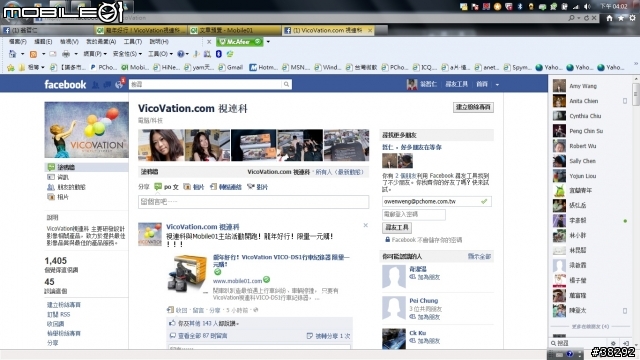The width and height of the screenshot is (640, 360).
Task: Open the 說明(H) menu
Action: pyautogui.click(x=159, y=42)
